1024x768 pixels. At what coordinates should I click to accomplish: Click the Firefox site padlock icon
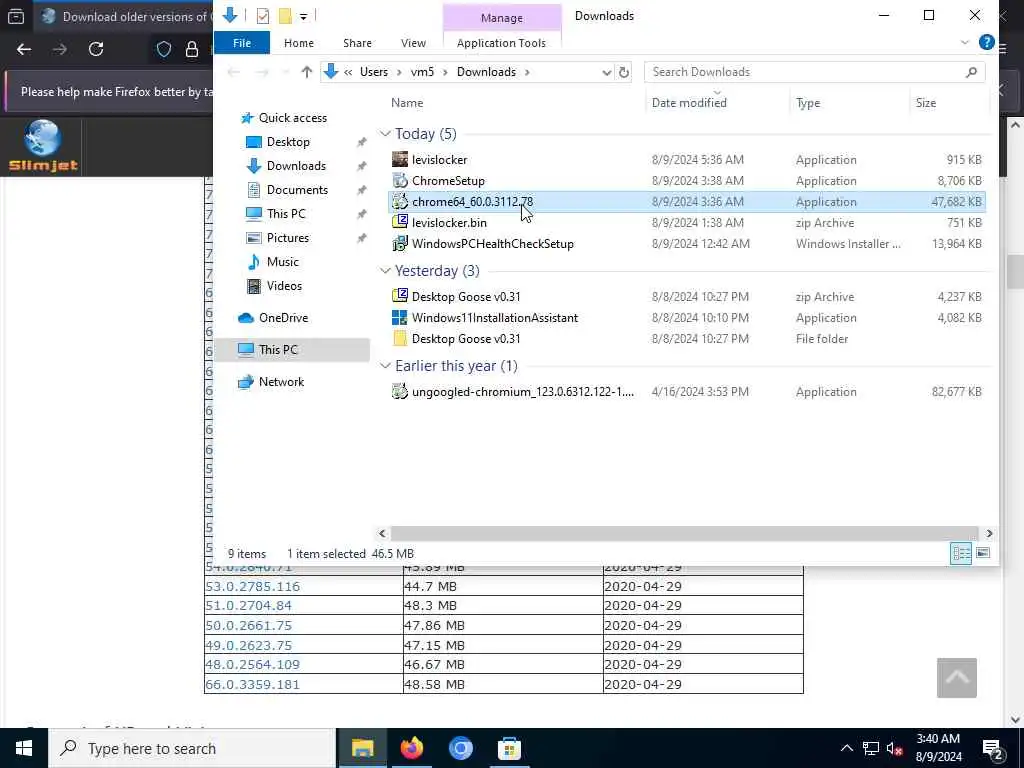[x=192, y=49]
